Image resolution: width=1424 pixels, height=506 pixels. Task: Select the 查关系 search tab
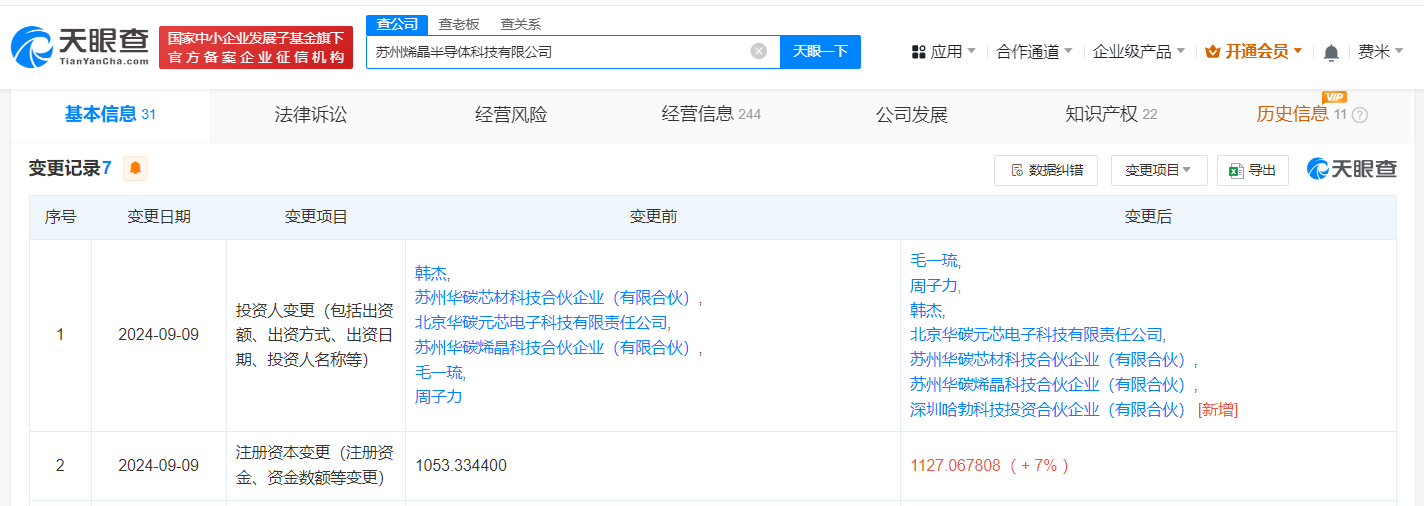[521, 24]
